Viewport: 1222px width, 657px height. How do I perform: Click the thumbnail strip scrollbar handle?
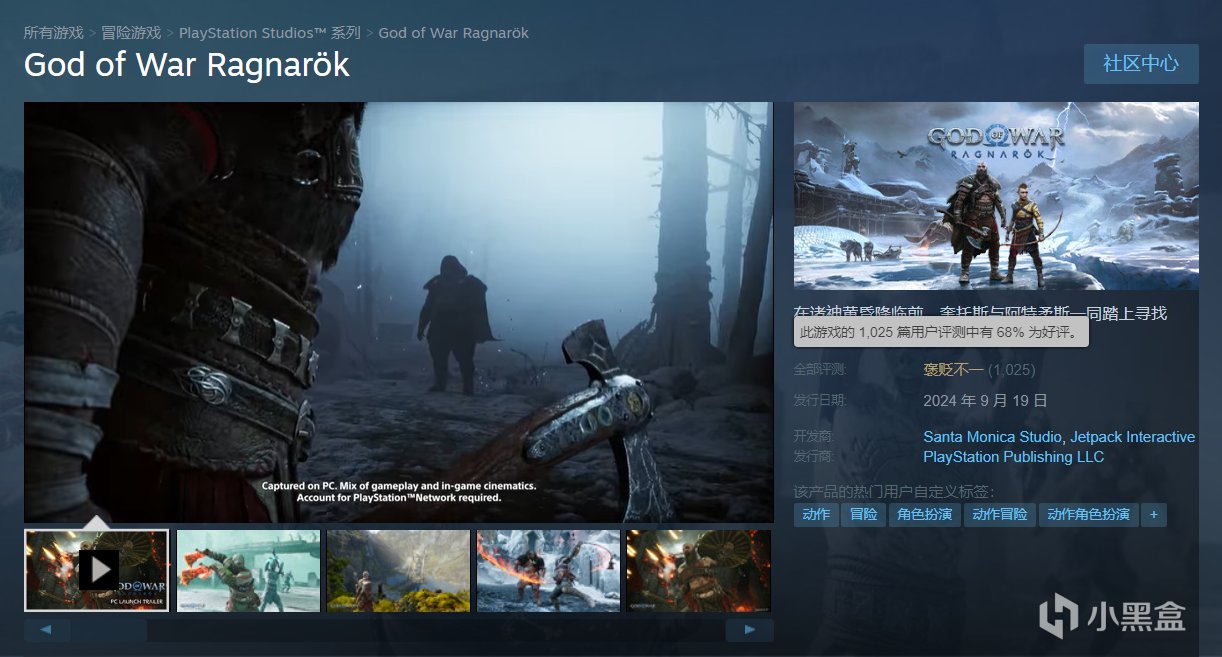pos(109,631)
